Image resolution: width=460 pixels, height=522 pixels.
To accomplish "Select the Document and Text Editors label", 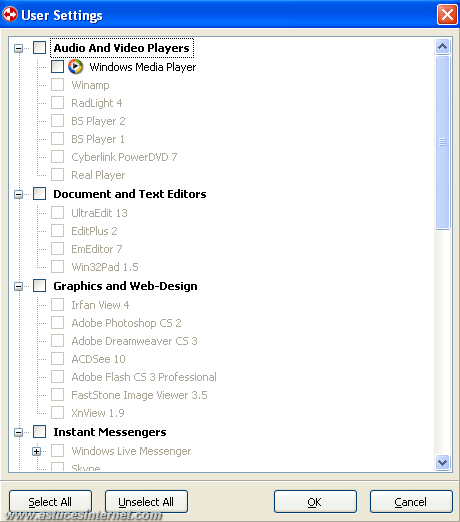I will (x=130, y=194).
